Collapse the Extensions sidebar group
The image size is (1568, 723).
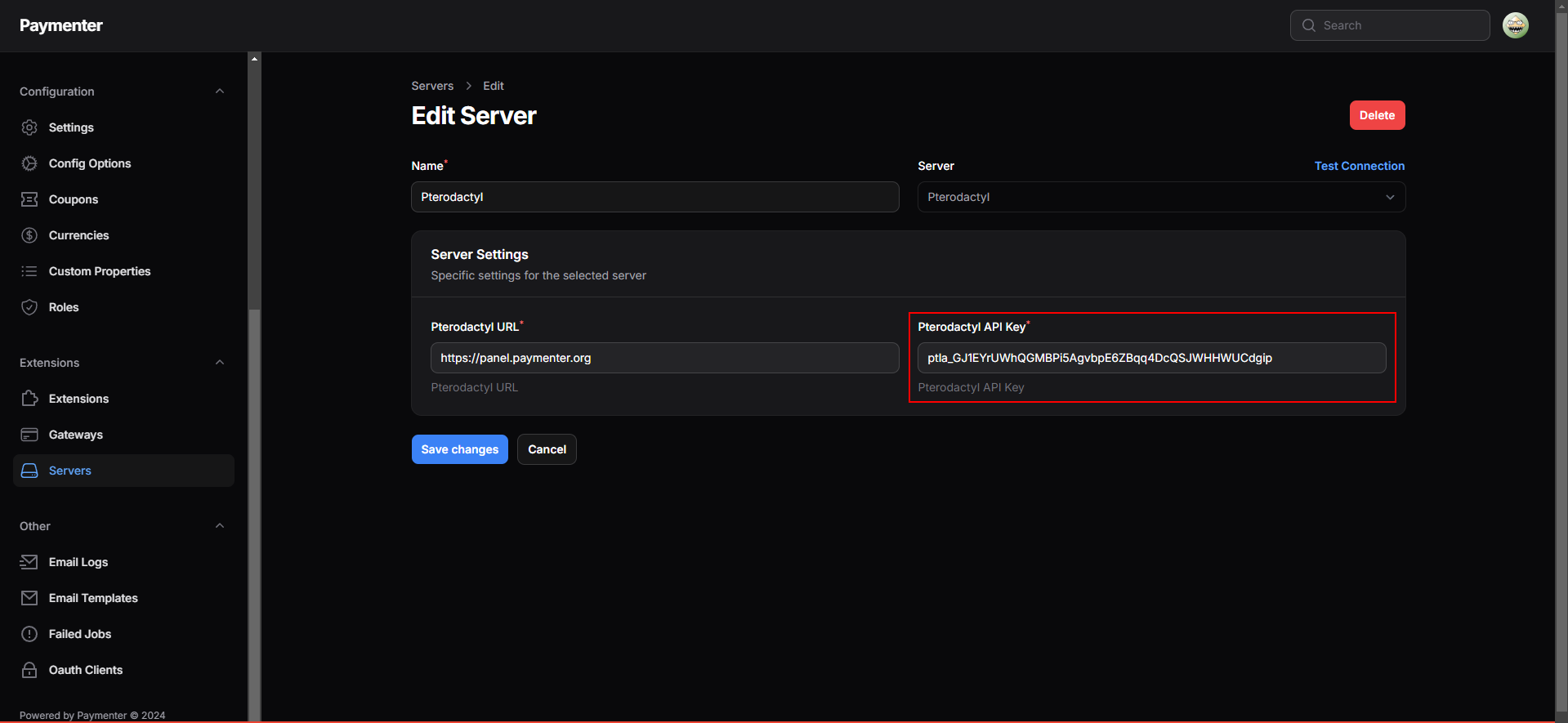(x=219, y=363)
